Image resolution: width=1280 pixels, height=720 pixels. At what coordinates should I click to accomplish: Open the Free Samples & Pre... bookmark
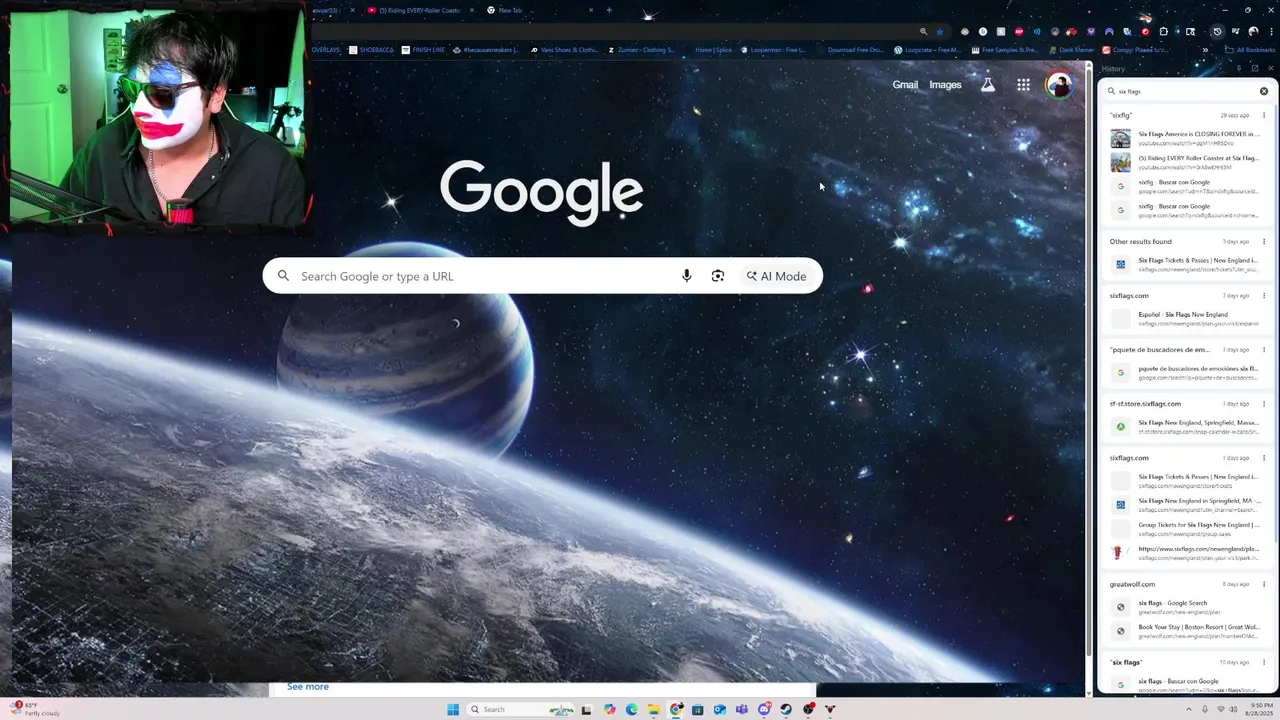pyautogui.click(x=1005, y=50)
